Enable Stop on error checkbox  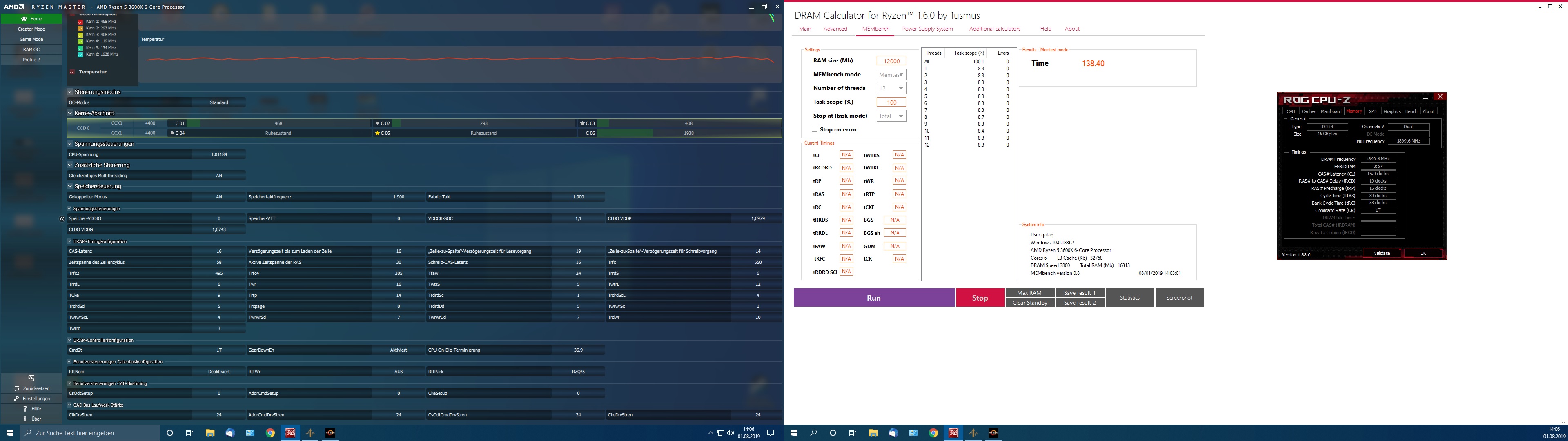815,130
